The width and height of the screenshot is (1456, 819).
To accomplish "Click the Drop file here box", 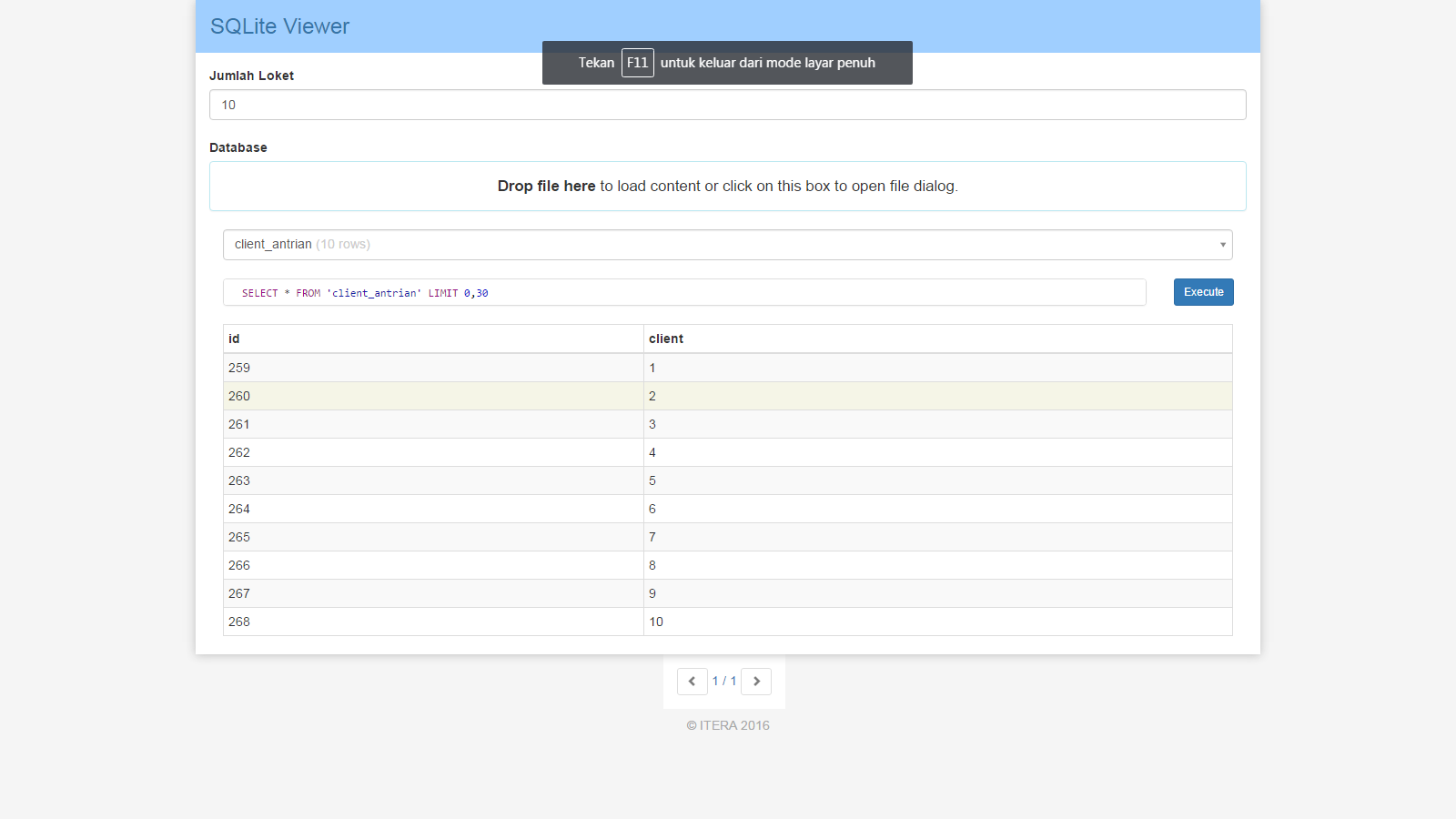I will point(728,187).
